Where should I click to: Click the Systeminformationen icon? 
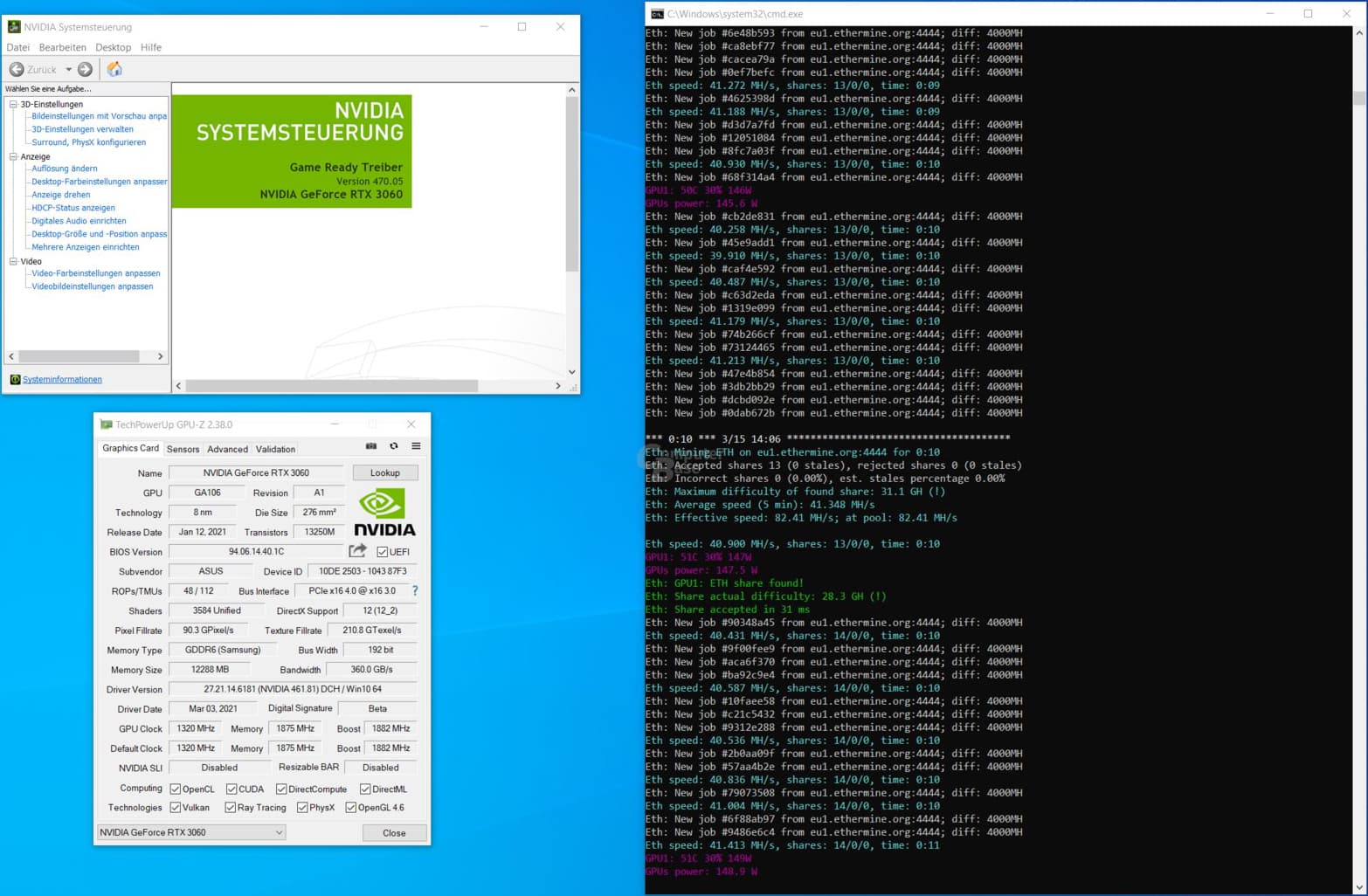click(15, 379)
